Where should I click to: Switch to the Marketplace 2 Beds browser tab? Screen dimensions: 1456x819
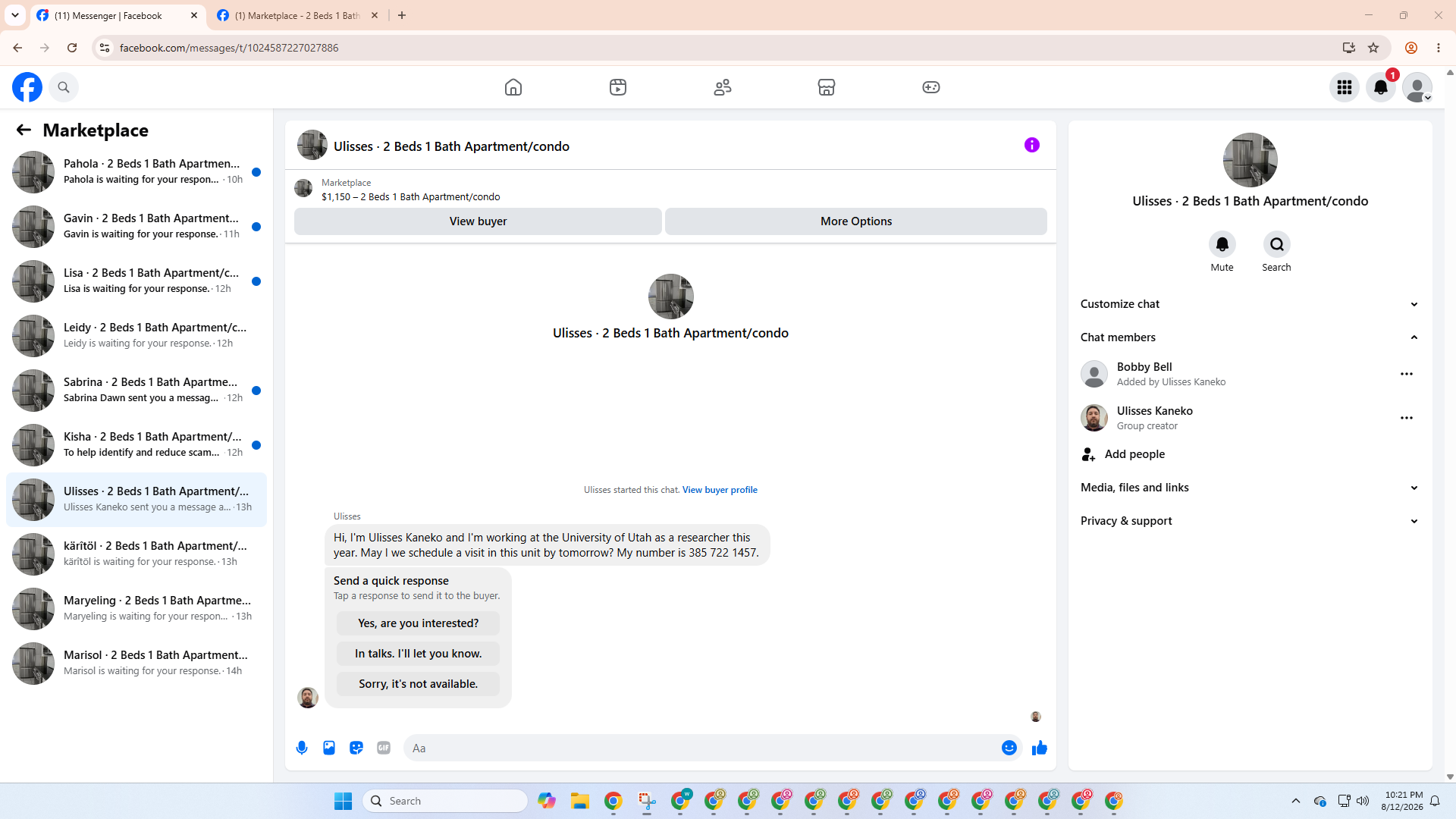(297, 15)
